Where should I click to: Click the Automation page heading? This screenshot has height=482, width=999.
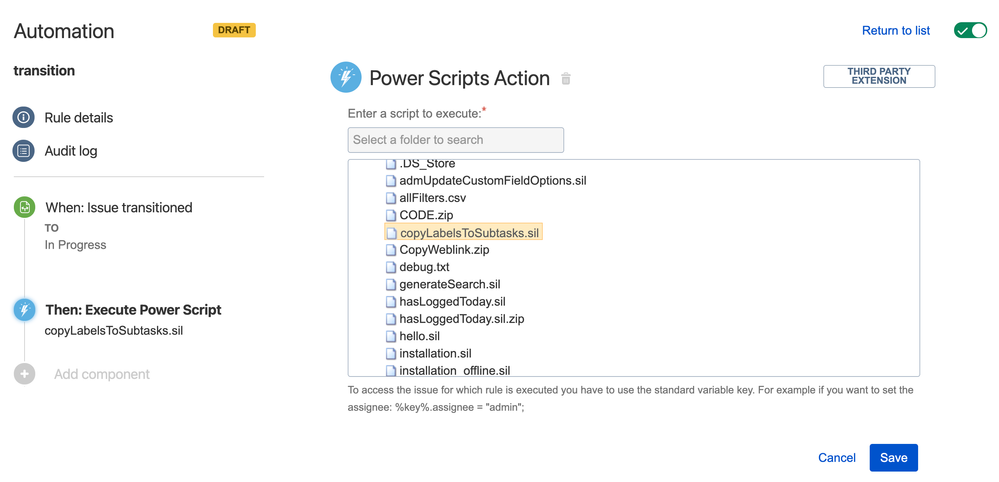click(x=64, y=31)
